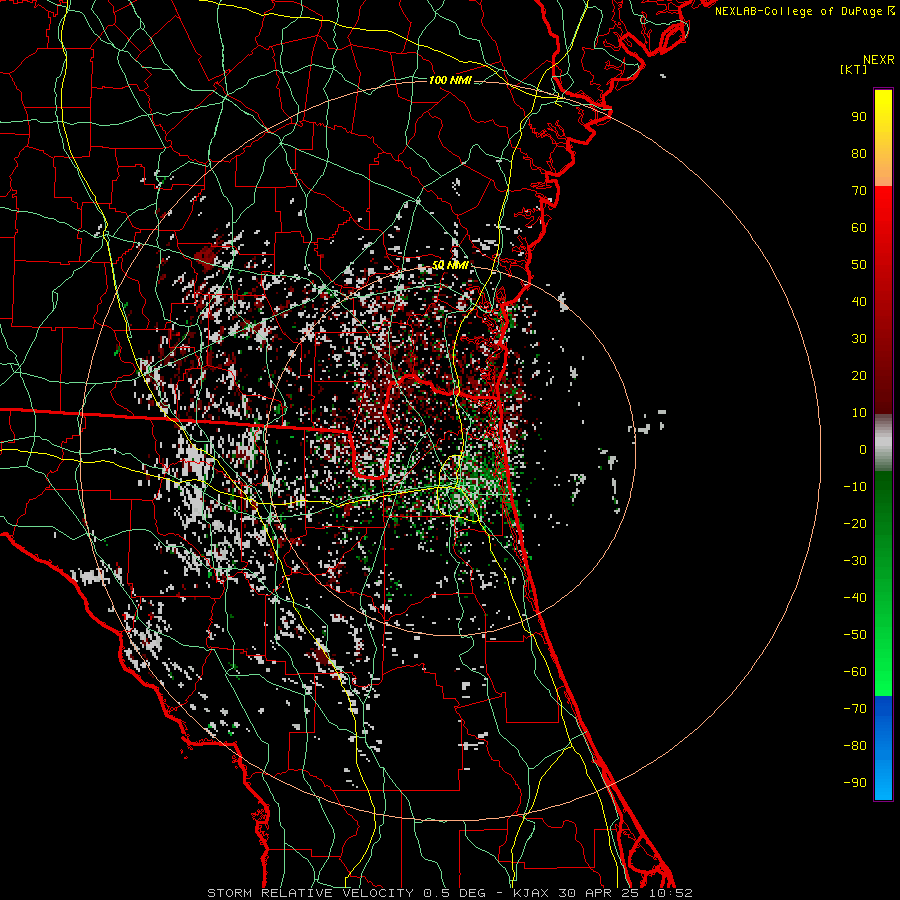Click the positive 50 value on velocity scale
The image size is (900, 900).
pos(859,265)
